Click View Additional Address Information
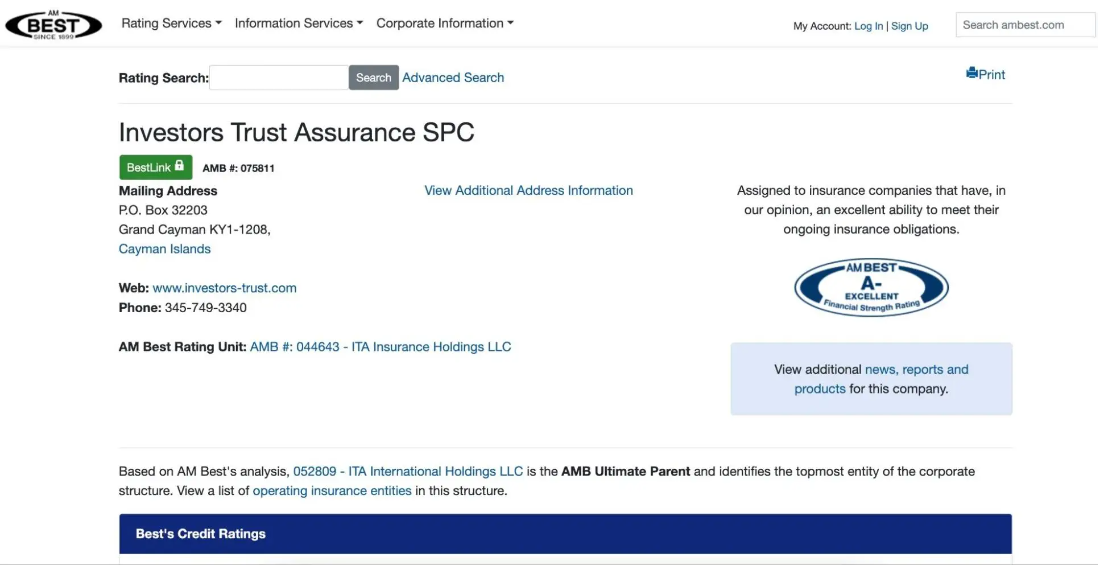 (528, 191)
